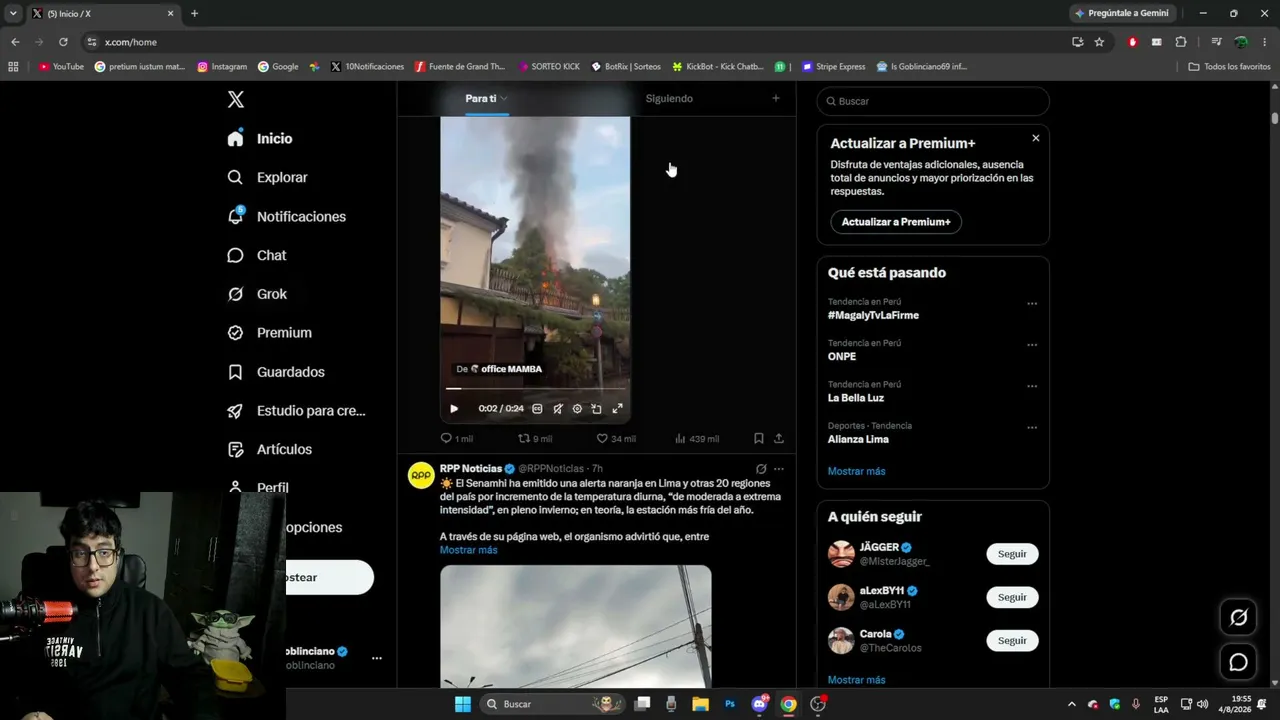The height and width of the screenshot is (720, 1280).
Task: Share the fire video post
Action: click(779, 438)
